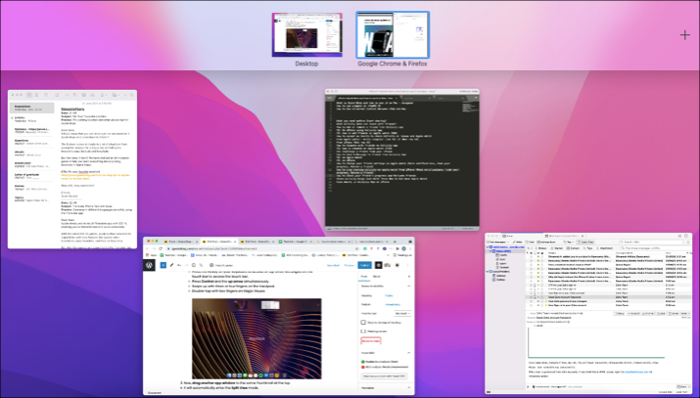The height and width of the screenshot is (398, 700).
Task: Click the yellow link in Notes content
Action: pyautogui.click(x=96, y=177)
